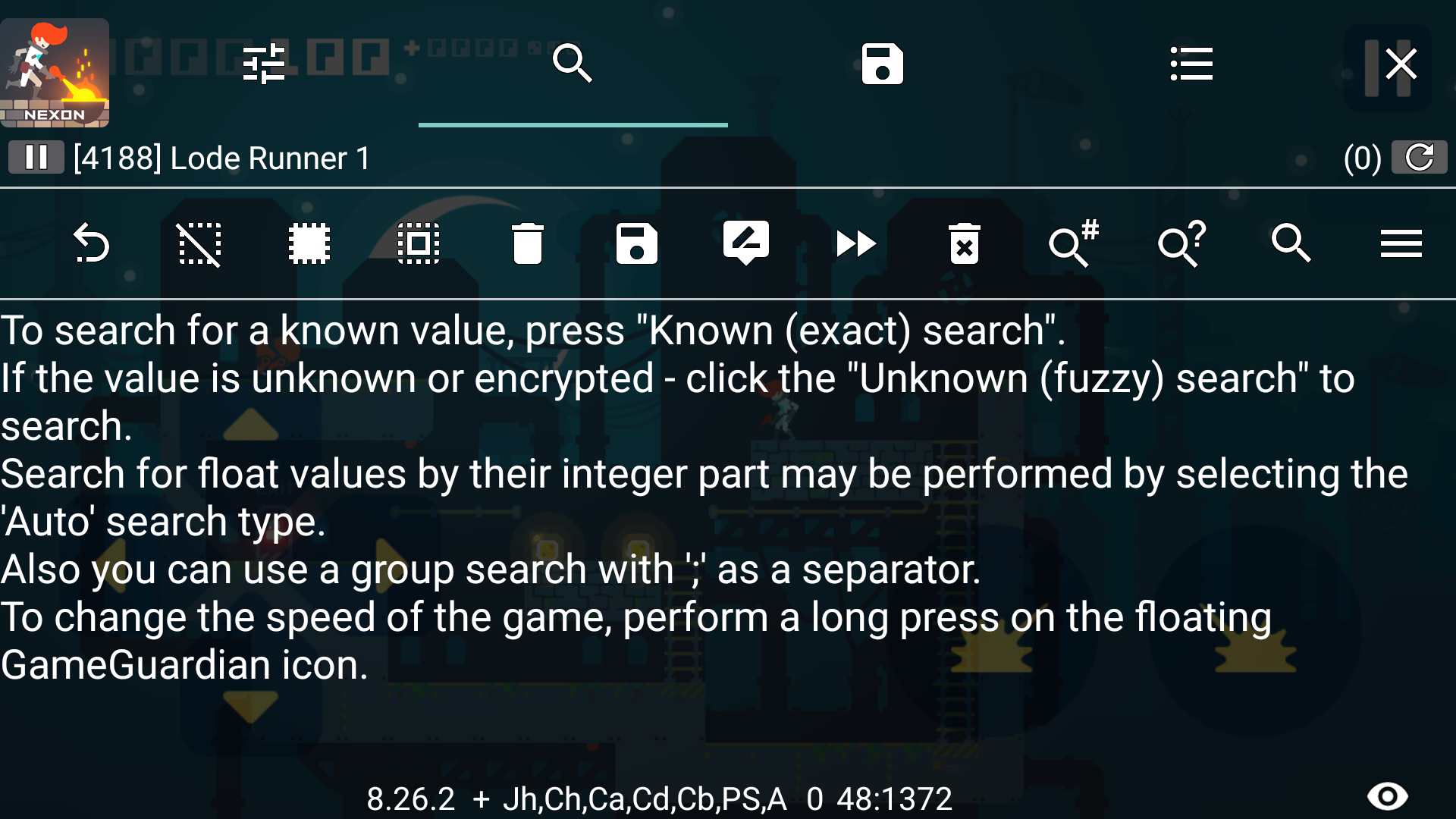Click the deselect/no selection icon
1456x819 pixels.
197,243
